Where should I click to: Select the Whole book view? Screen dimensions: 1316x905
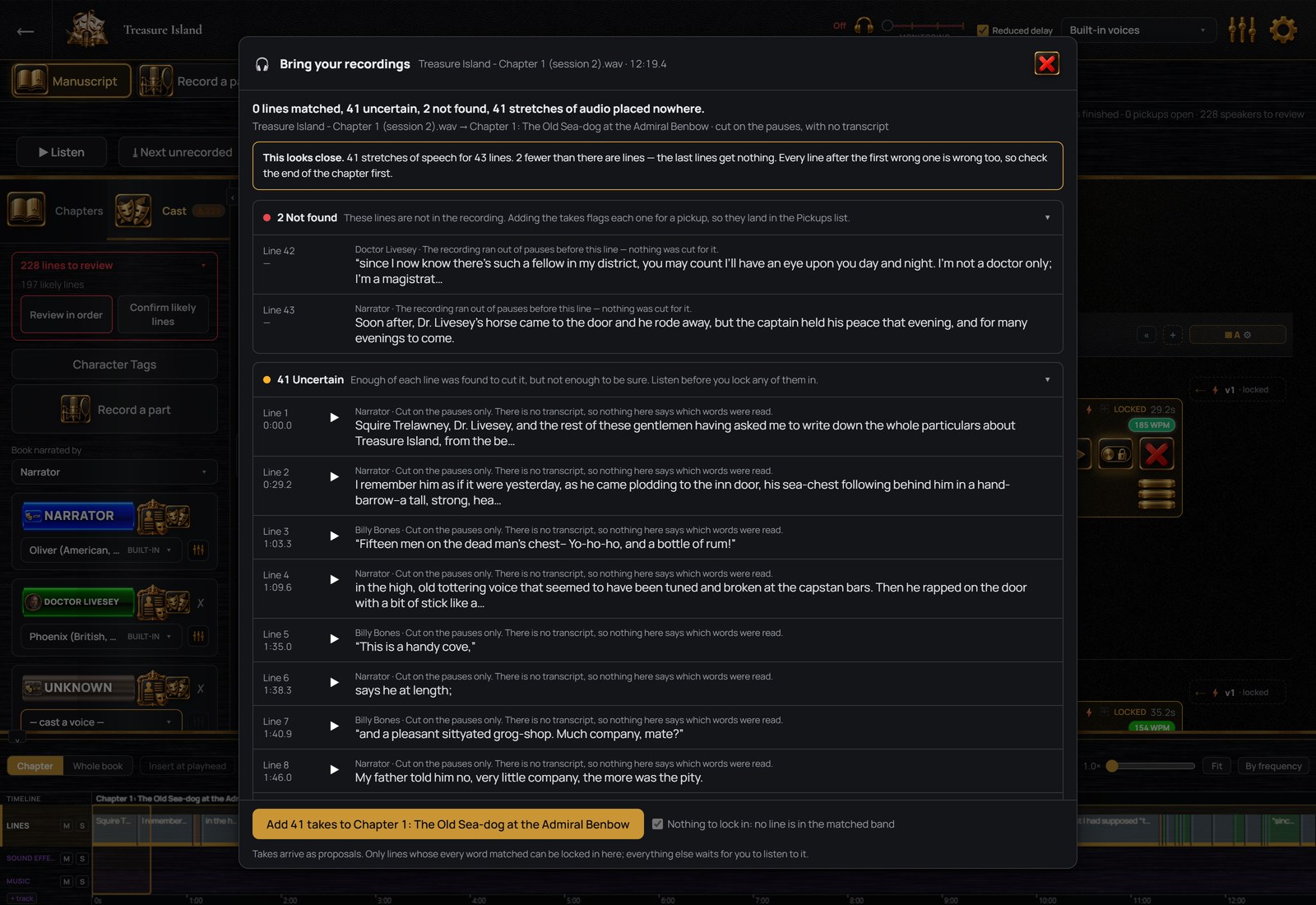98,766
